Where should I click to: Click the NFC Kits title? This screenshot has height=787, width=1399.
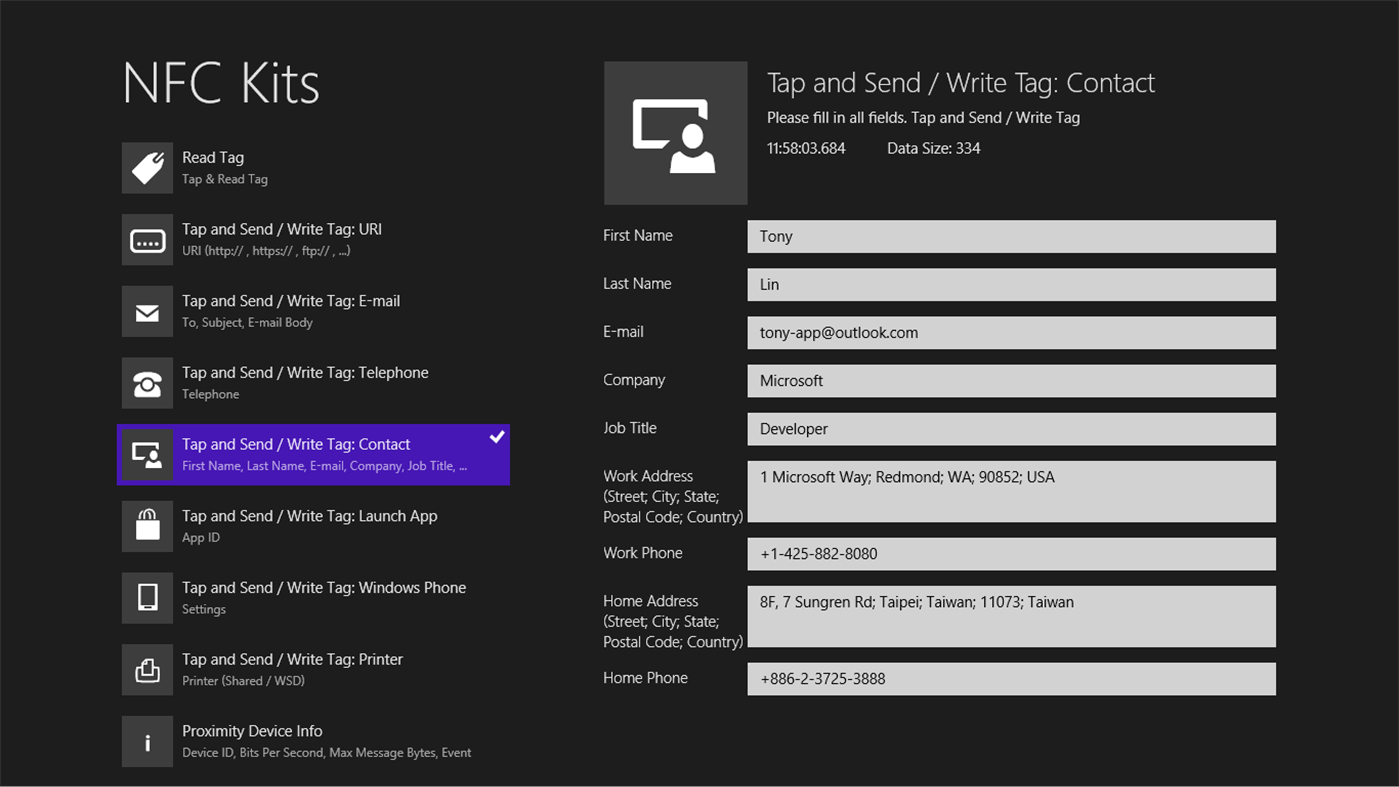tap(220, 84)
